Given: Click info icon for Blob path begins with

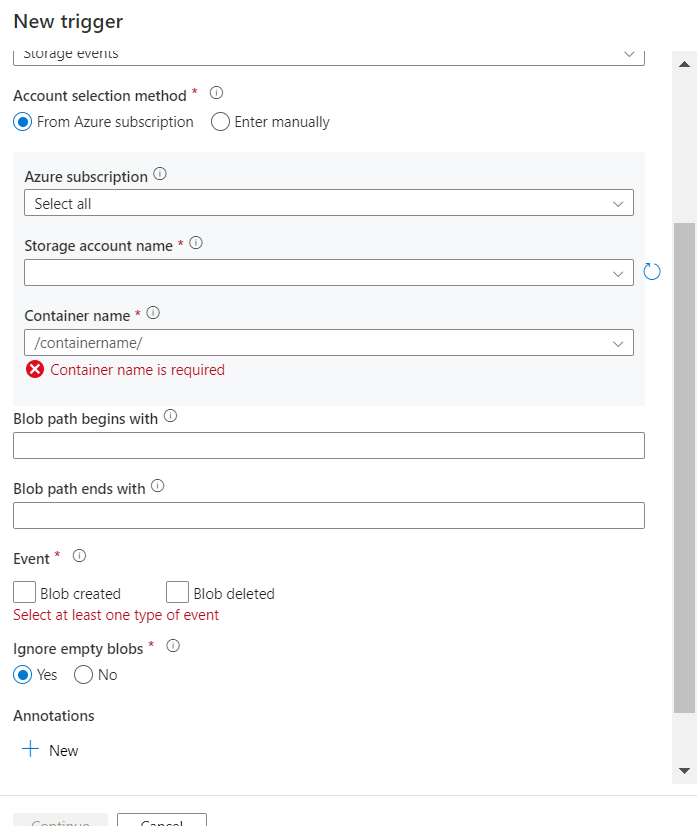Looking at the screenshot, I should [170, 417].
